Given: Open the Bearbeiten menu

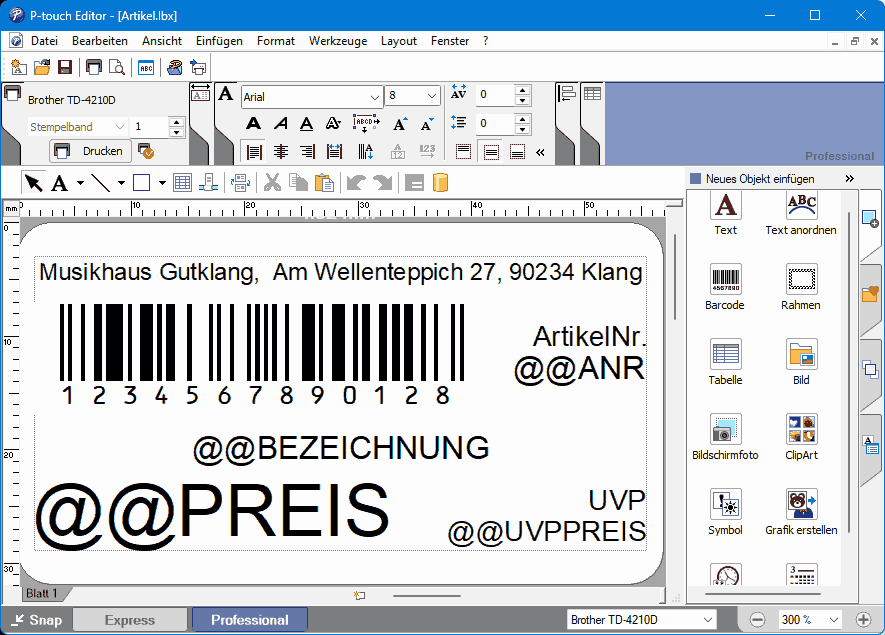Looking at the screenshot, I should tap(100, 41).
